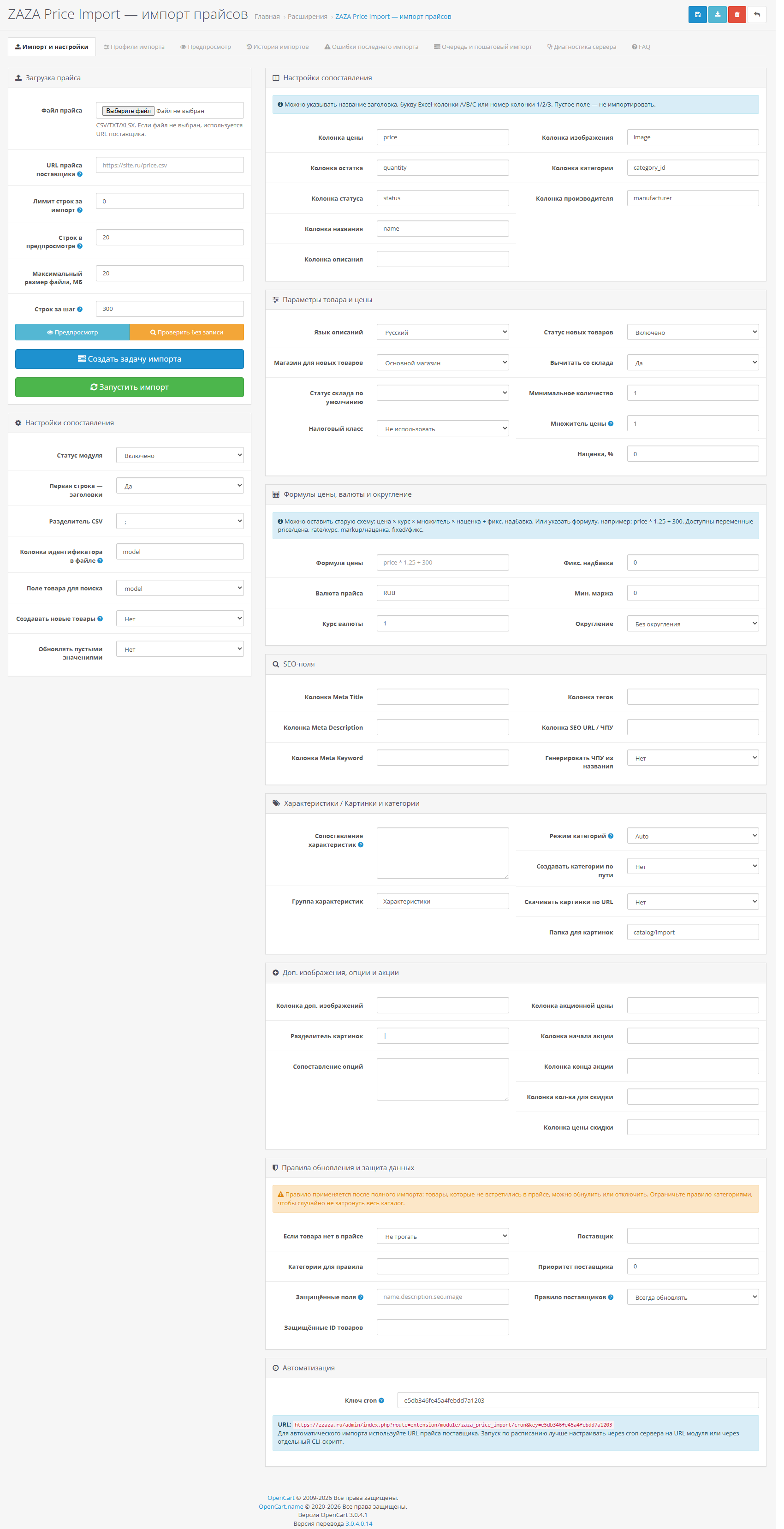
Task: Open the Первая строка — заголовки dropdown
Action: pyautogui.click(x=180, y=486)
